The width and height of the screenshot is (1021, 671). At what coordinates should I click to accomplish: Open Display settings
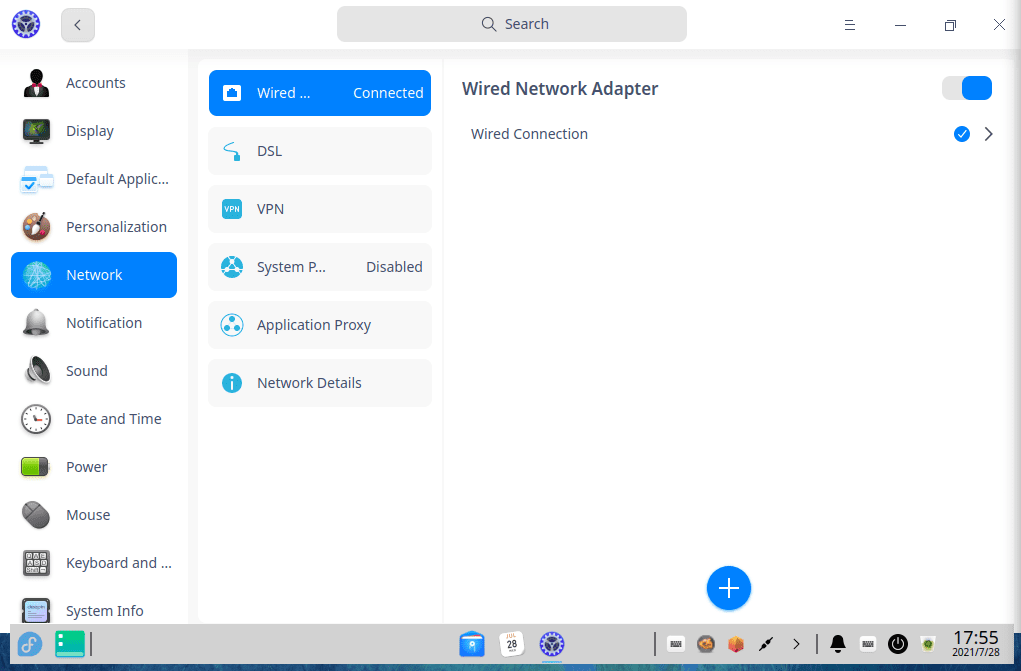pos(94,131)
